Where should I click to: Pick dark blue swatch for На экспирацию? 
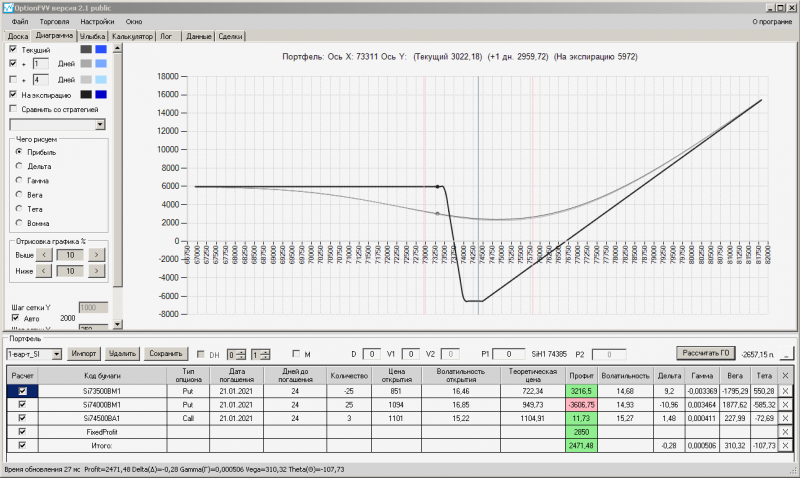(x=101, y=94)
